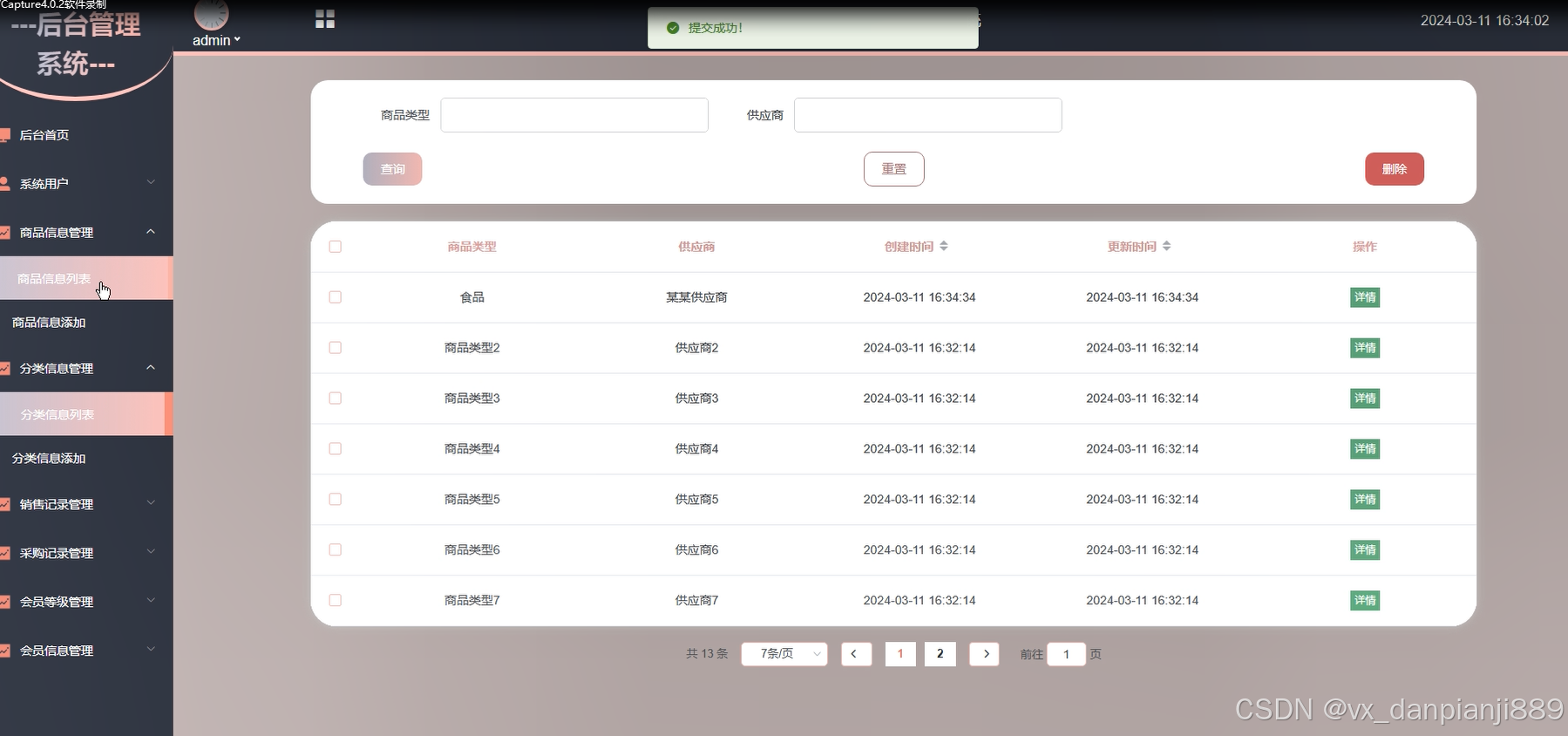This screenshot has height=736, width=1568.
Task: Go to next page arrow
Action: pos(985,654)
